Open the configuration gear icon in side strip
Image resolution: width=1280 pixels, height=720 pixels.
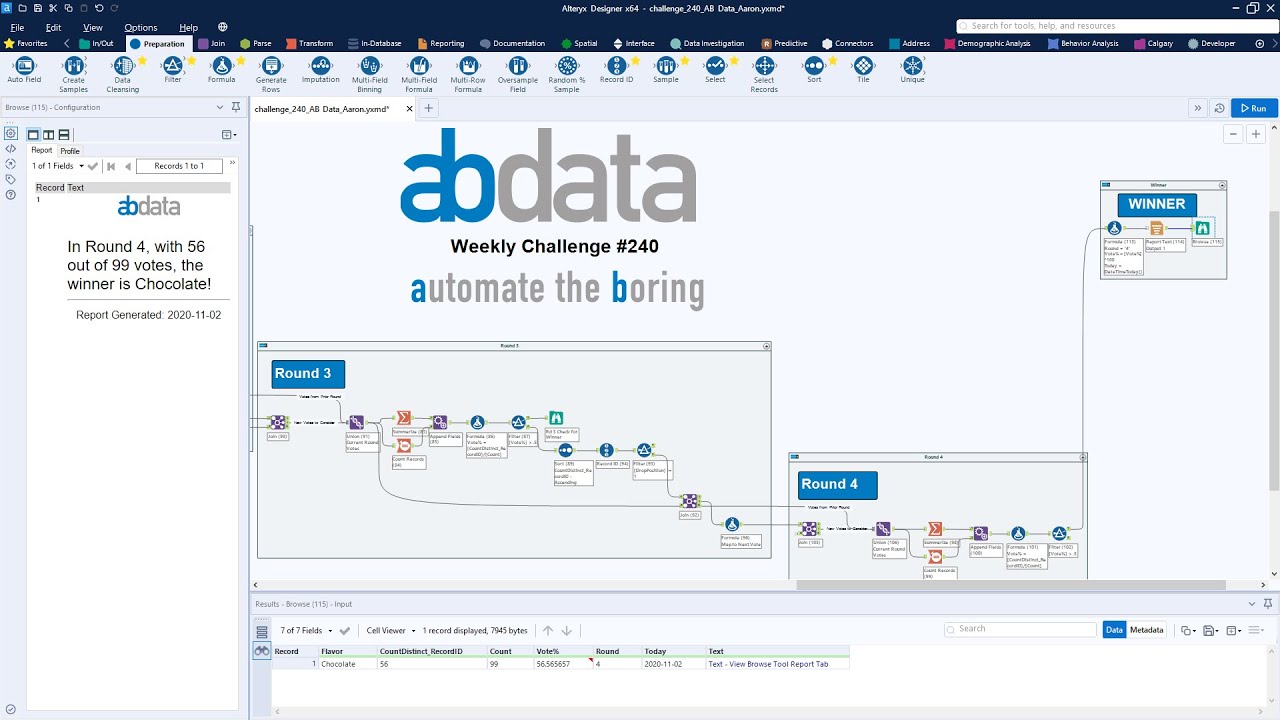[10, 133]
